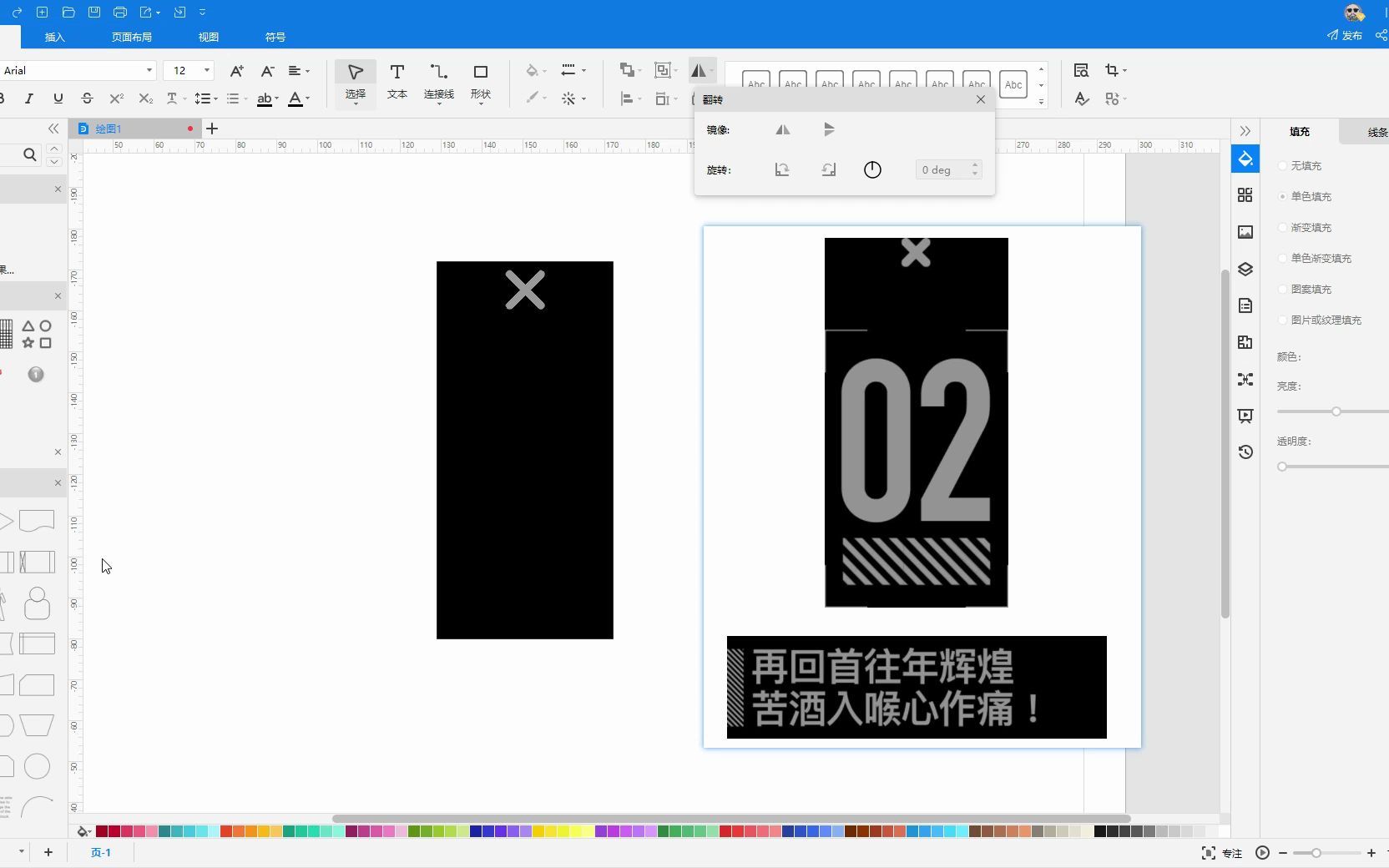Open the Arial font family dropdown

149,71
